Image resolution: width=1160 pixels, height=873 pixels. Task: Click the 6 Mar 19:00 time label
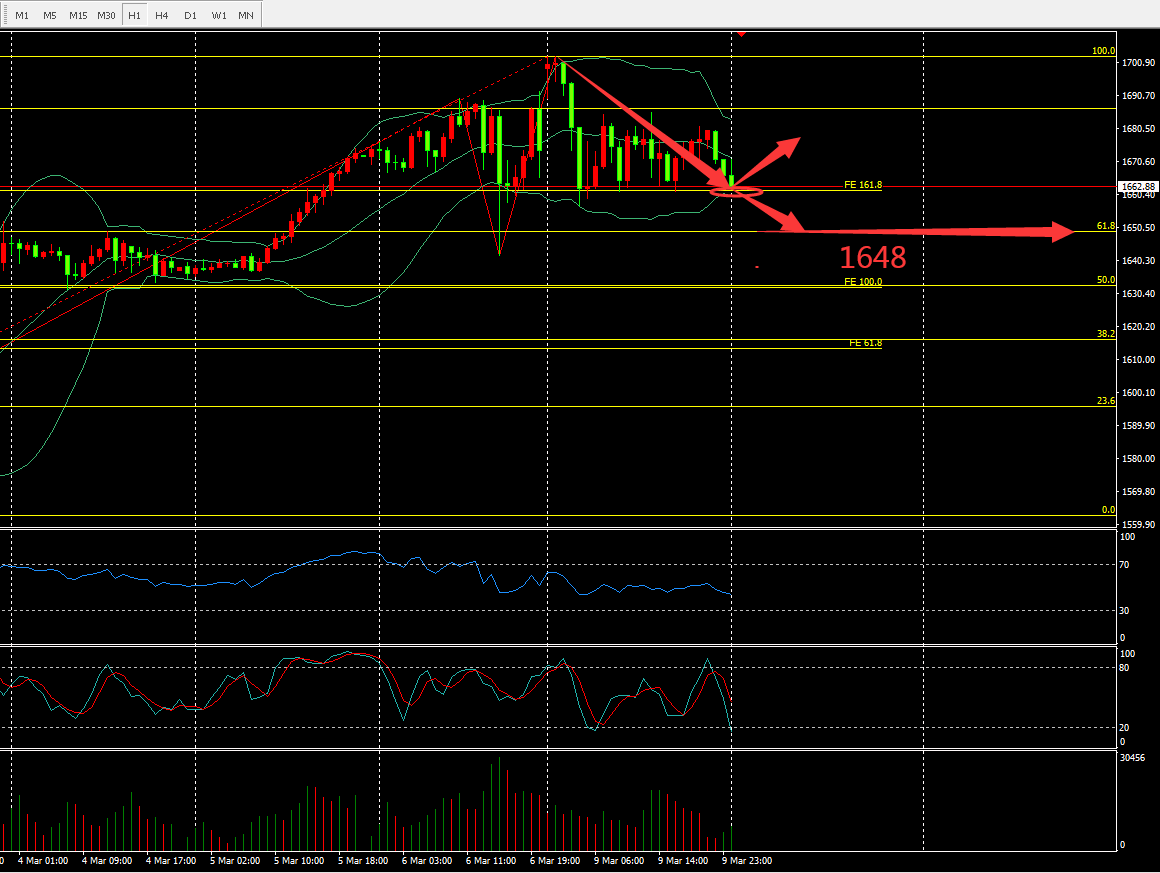tap(555, 860)
